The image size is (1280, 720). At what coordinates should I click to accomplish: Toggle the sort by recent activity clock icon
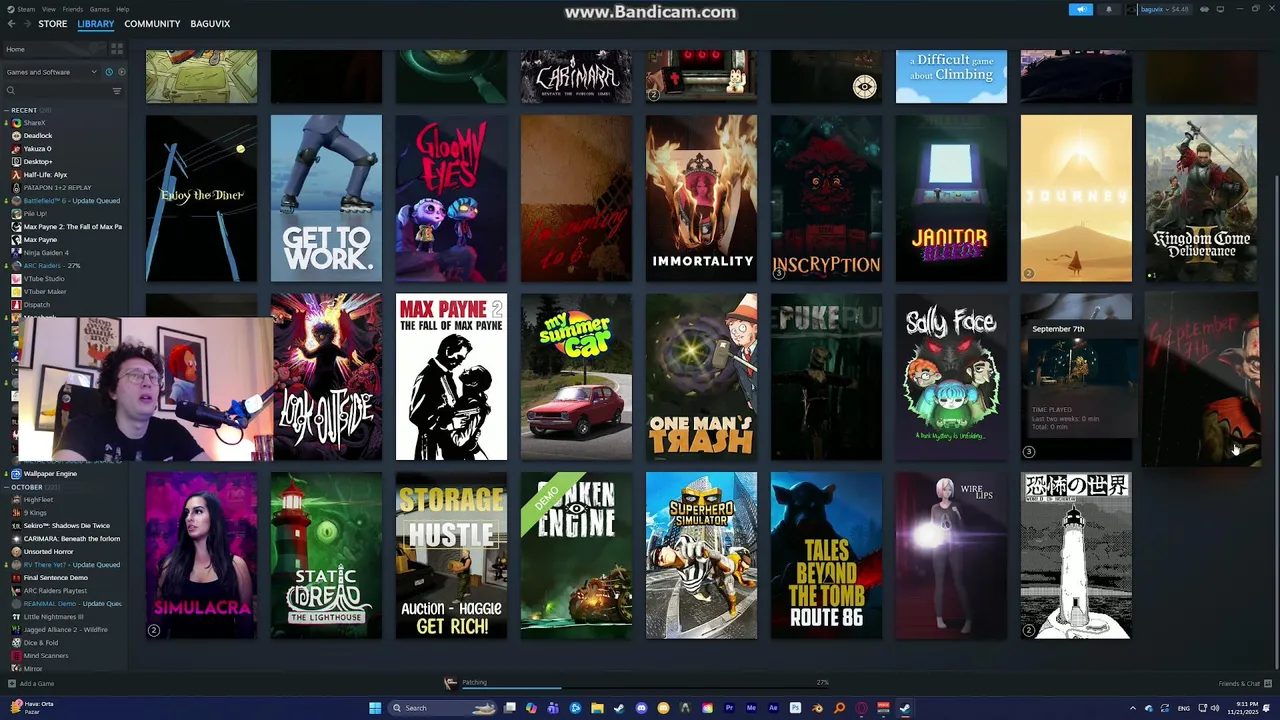[109, 72]
